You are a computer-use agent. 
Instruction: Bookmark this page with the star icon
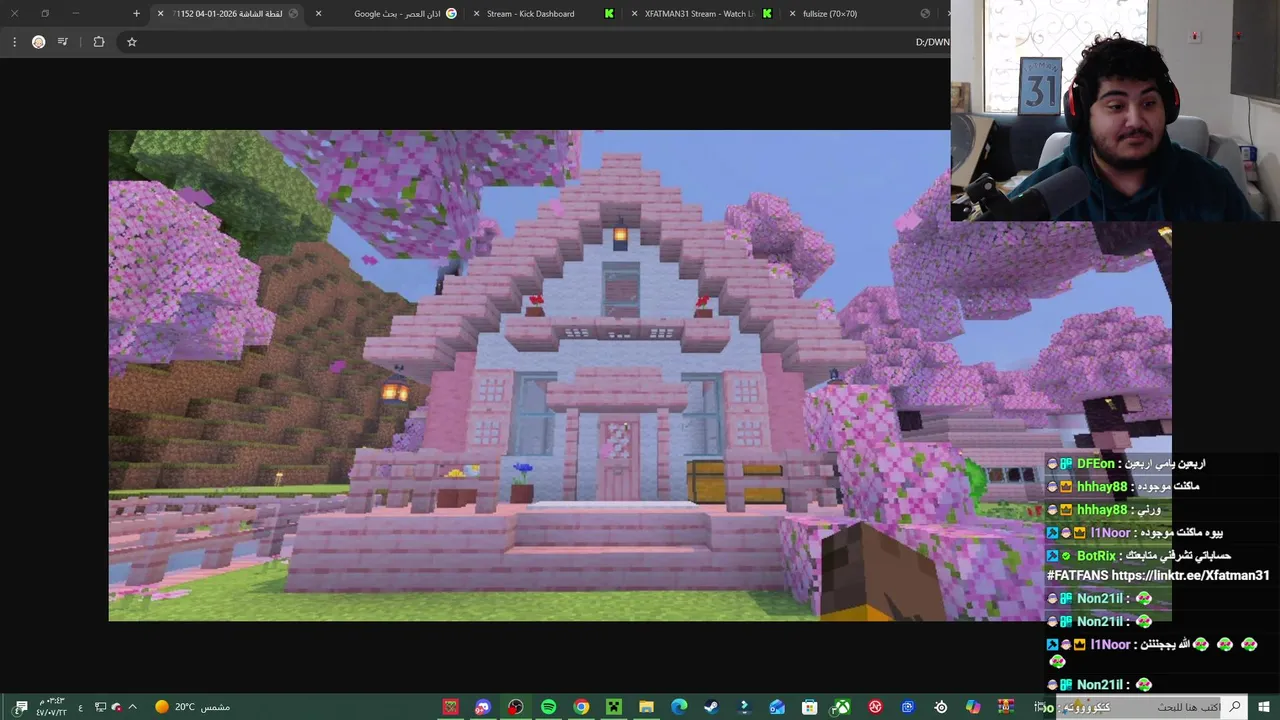click(x=131, y=42)
